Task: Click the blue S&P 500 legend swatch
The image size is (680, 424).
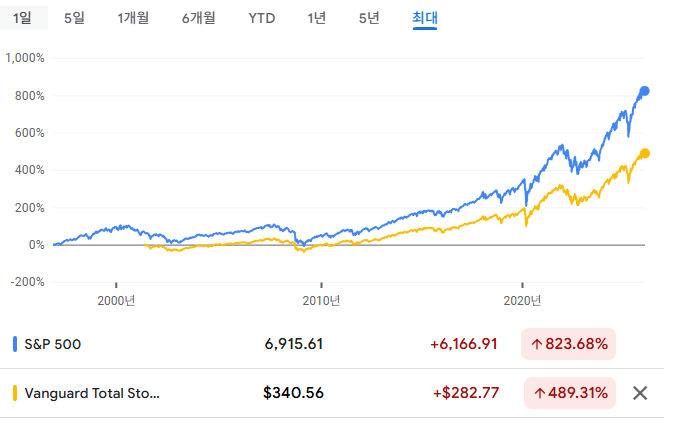Action: (15, 344)
